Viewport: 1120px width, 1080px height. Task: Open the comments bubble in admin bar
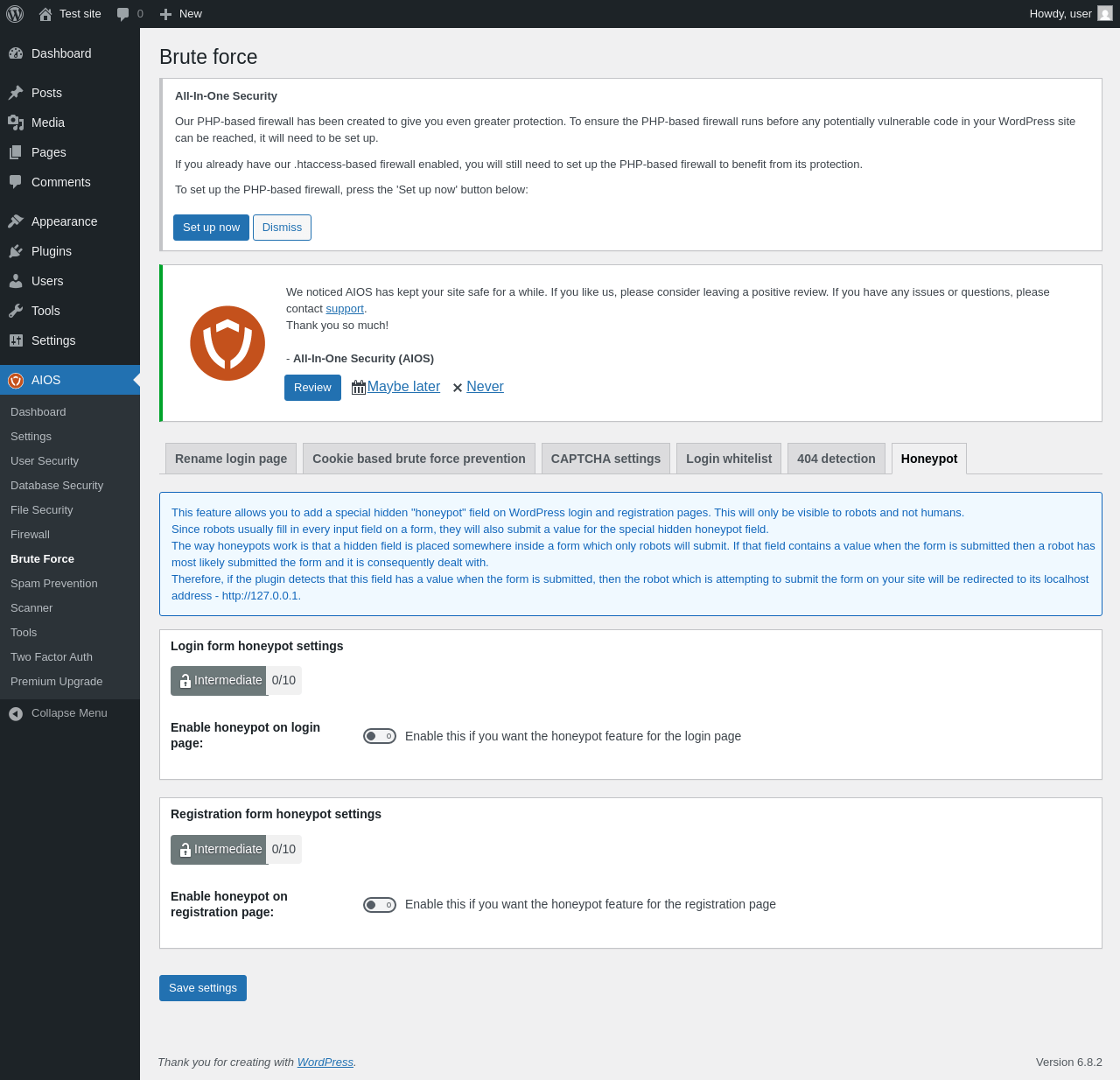pyautogui.click(x=123, y=14)
